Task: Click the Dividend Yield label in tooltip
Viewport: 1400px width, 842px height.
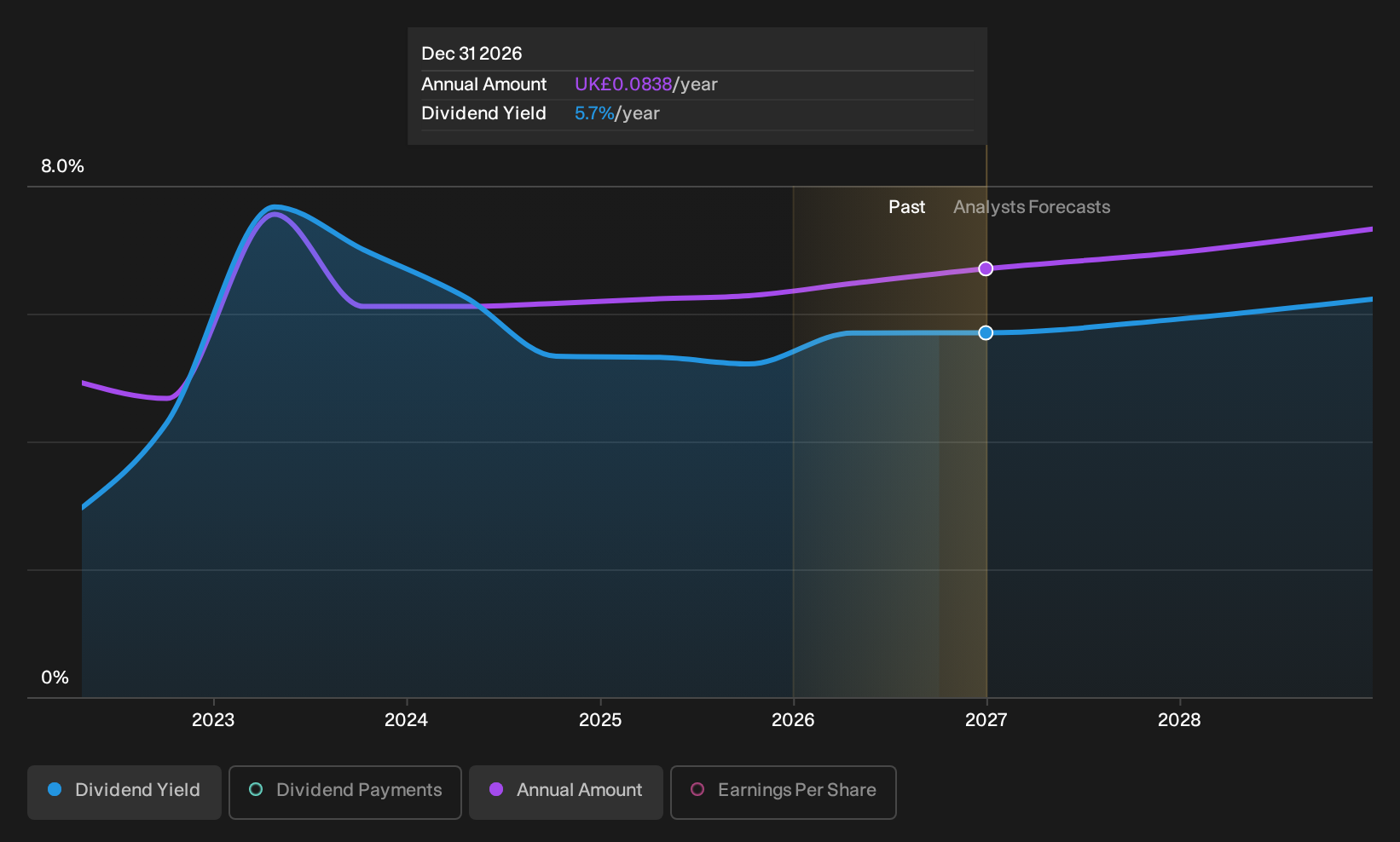Action: click(x=483, y=113)
